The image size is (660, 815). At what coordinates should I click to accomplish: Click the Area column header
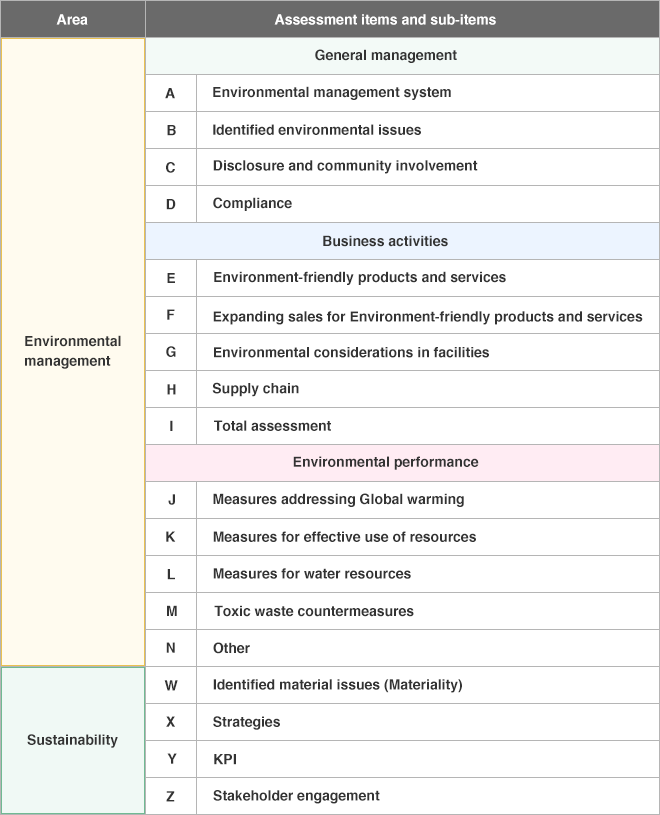coord(73,19)
